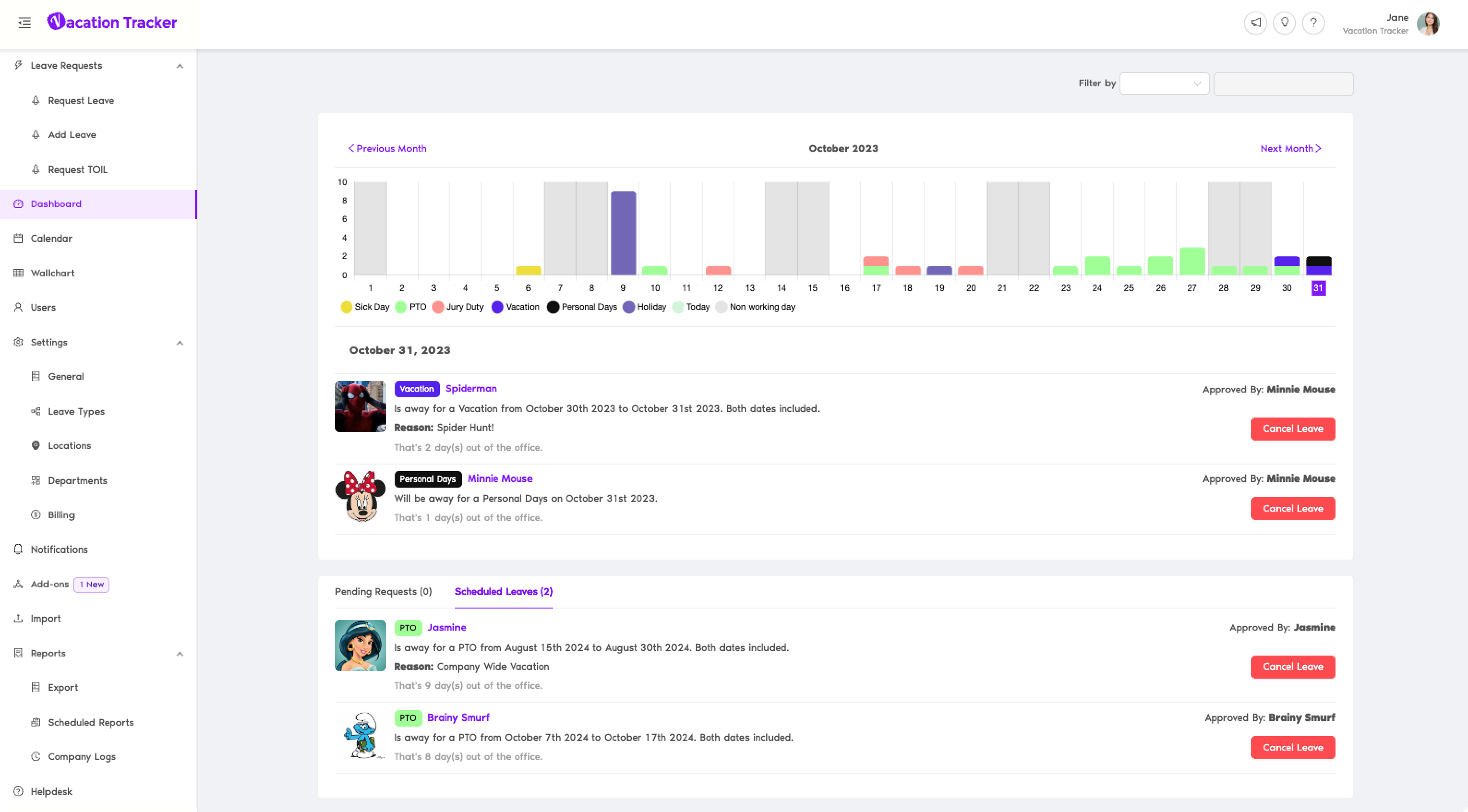Screen dimensions: 1468x812
Task: Open Brainy Smurf's profile name link
Action: (x=458, y=717)
